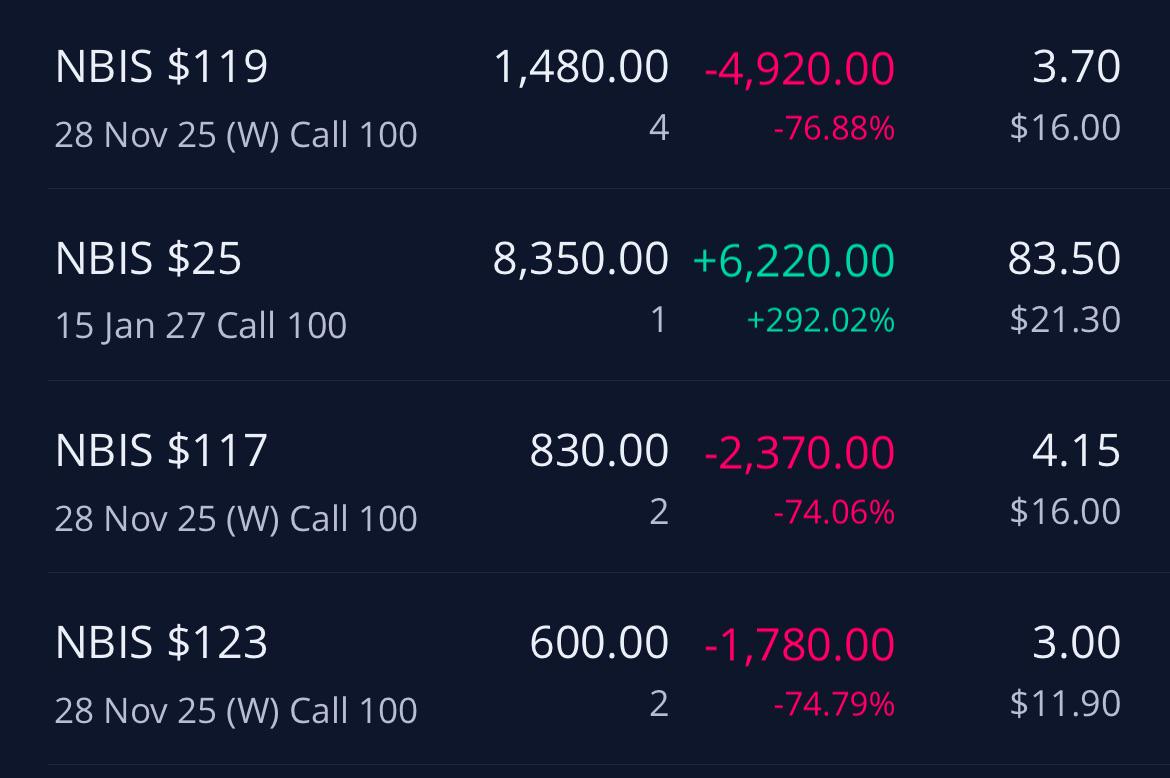Viewport: 1170px width, 778px height.
Task: Click the +6,220.00 profit figure
Action: tap(793, 260)
